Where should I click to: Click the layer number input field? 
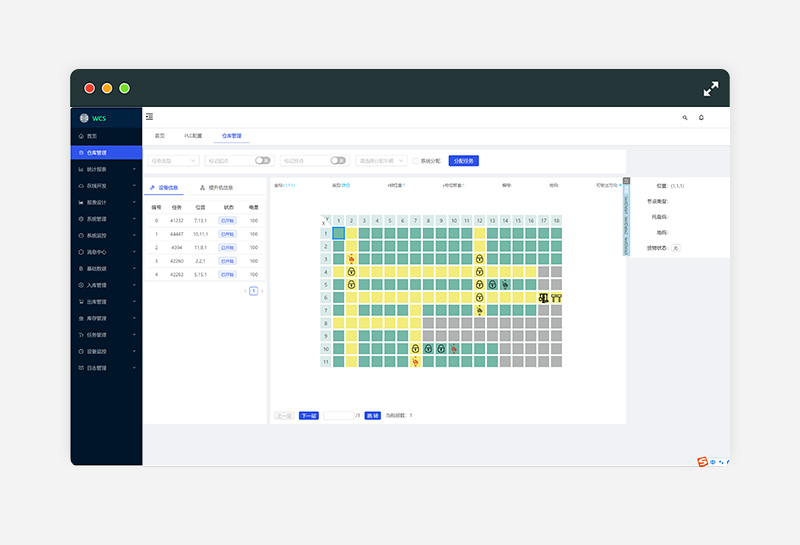coord(338,415)
